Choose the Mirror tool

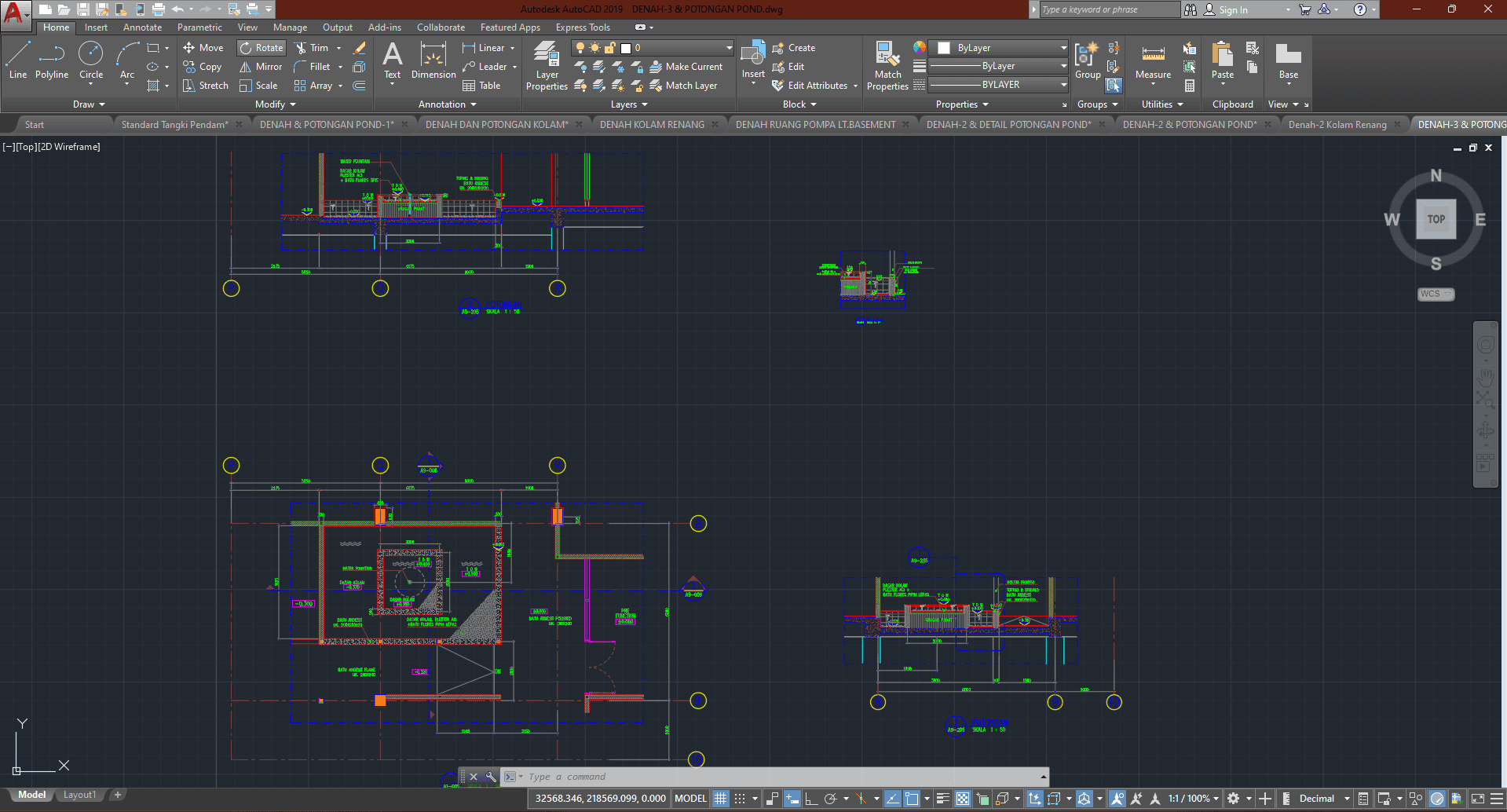(261, 67)
